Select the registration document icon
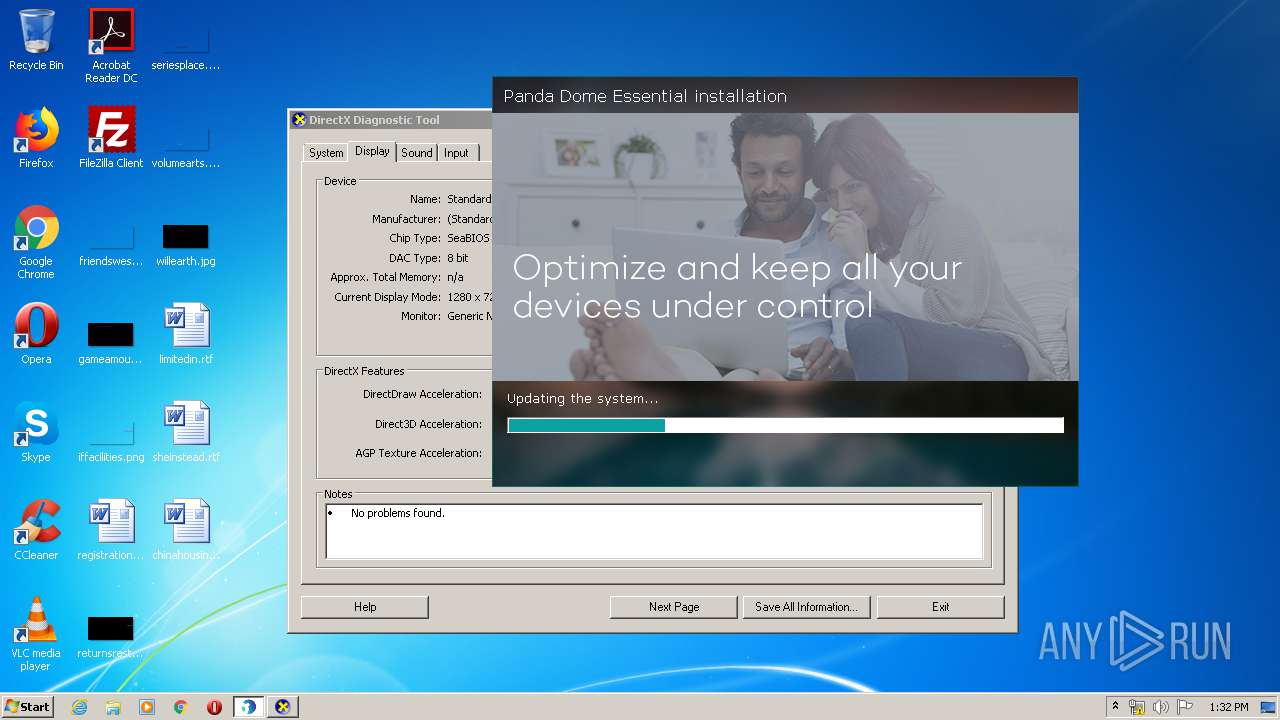This screenshot has height=720, width=1280. (111, 530)
